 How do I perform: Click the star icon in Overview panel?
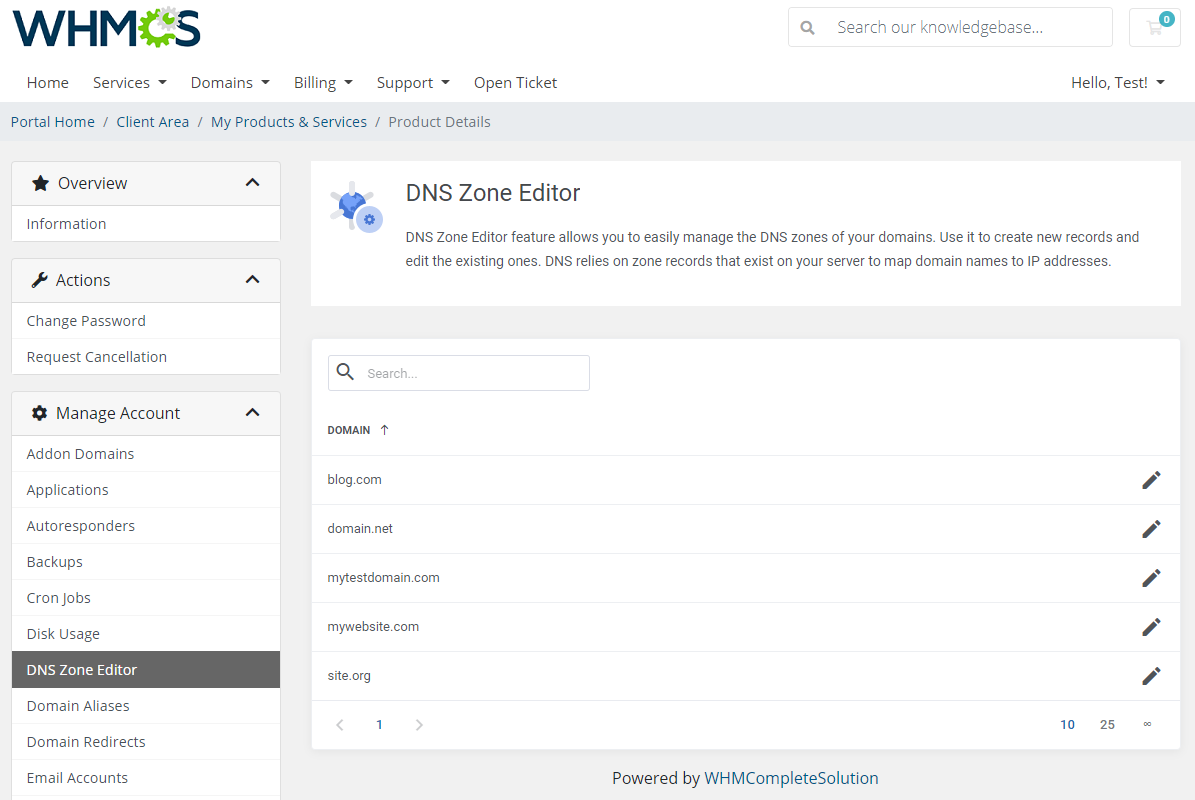tap(40, 183)
